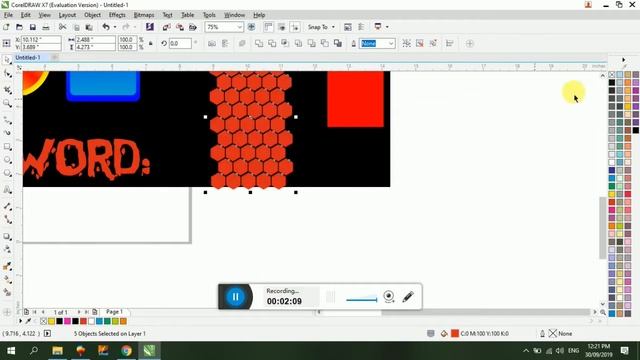
Task: Open Chrome from the taskbar
Action: pyautogui.click(x=126, y=351)
